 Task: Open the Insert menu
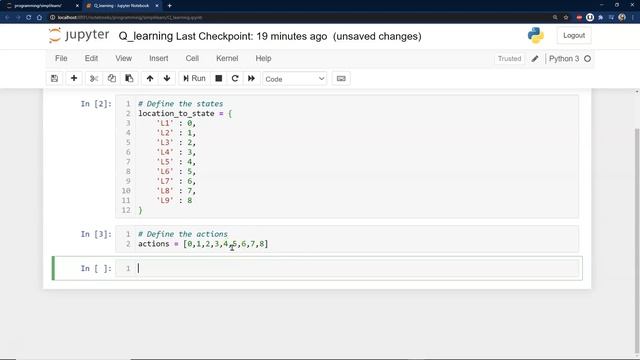coord(159,58)
